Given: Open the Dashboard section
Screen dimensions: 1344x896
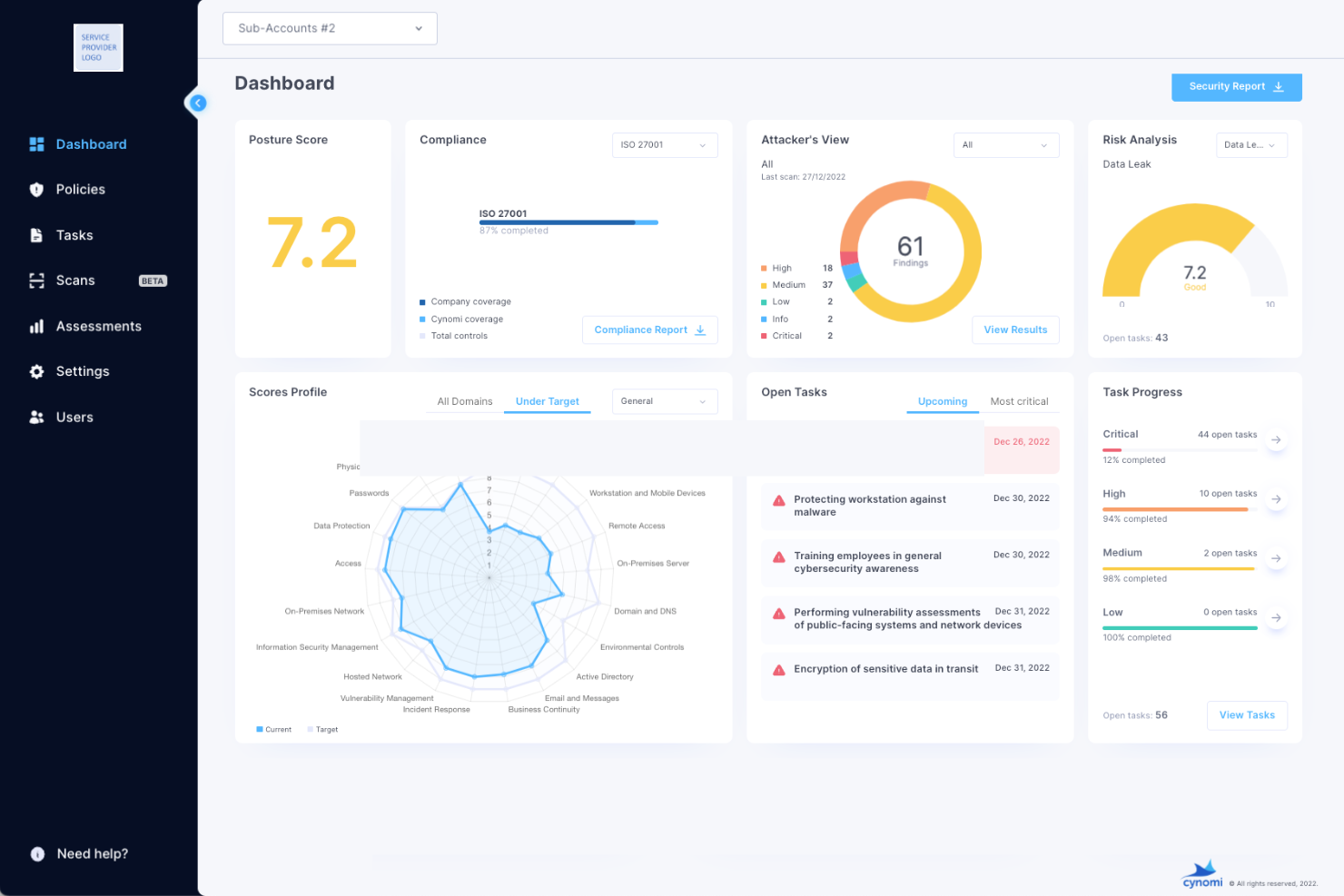Looking at the screenshot, I should click(91, 143).
